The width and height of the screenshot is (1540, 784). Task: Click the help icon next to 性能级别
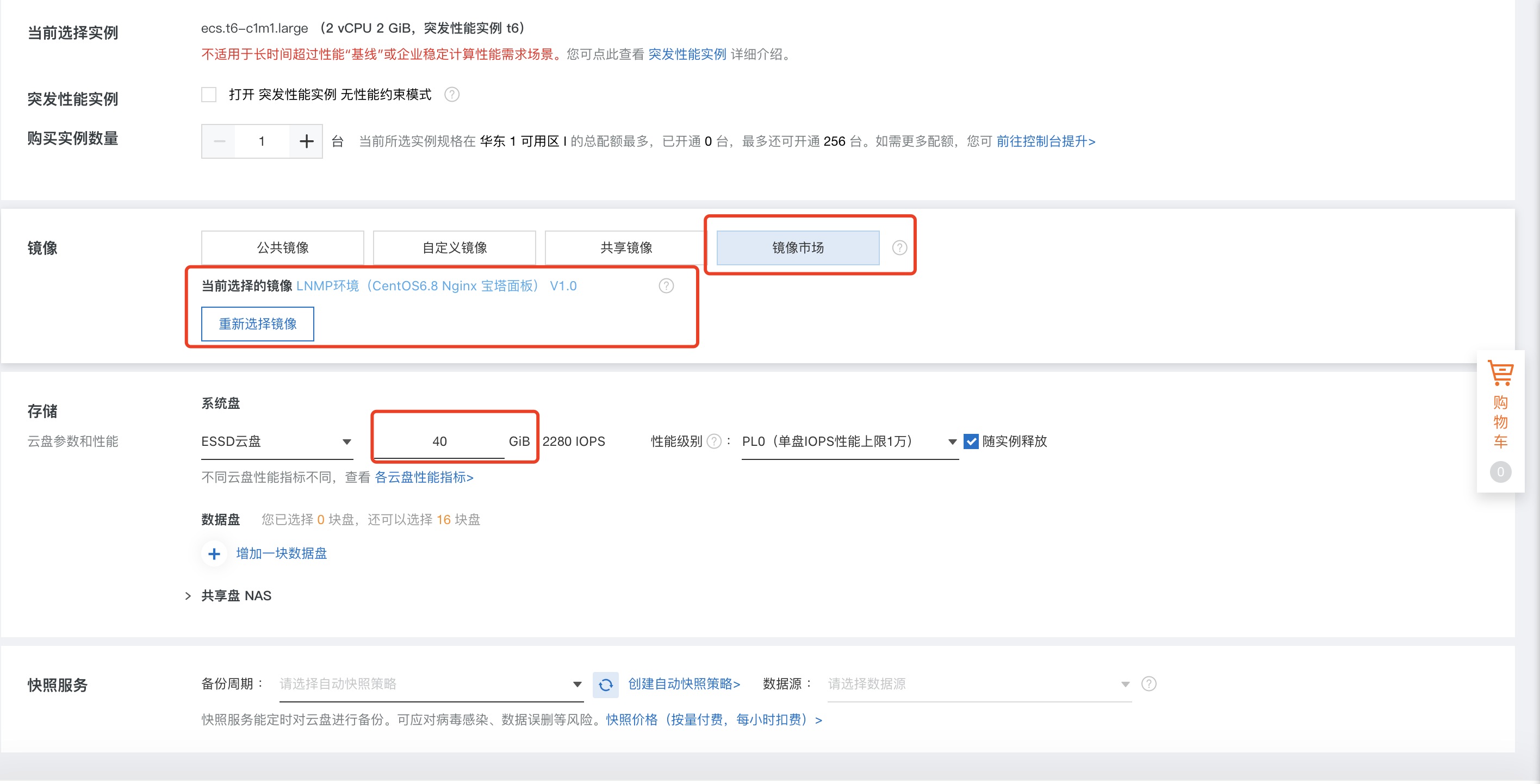[714, 441]
